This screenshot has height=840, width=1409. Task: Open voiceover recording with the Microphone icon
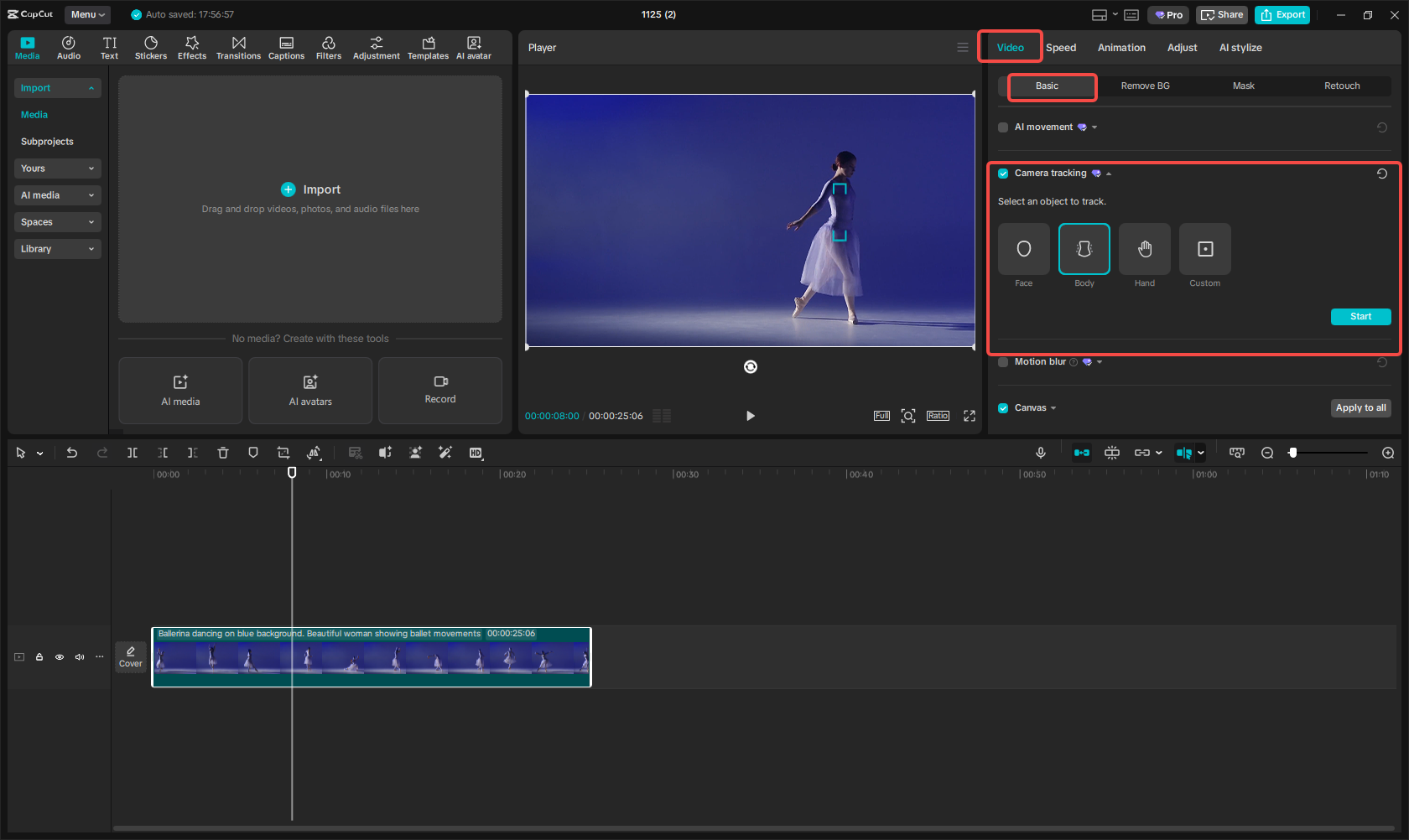pyautogui.click(x=1040, y=453)
